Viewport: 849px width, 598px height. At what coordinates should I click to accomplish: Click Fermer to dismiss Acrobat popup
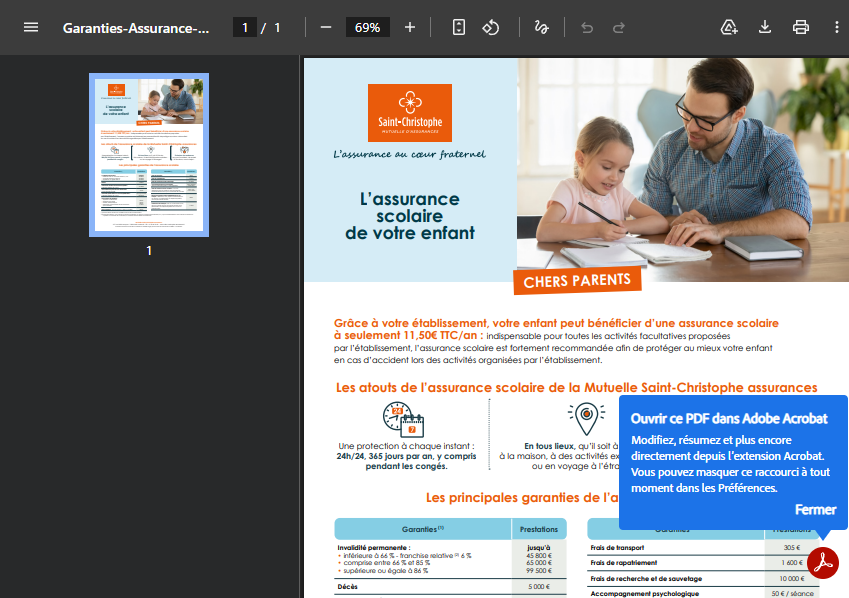coord(815,510)
